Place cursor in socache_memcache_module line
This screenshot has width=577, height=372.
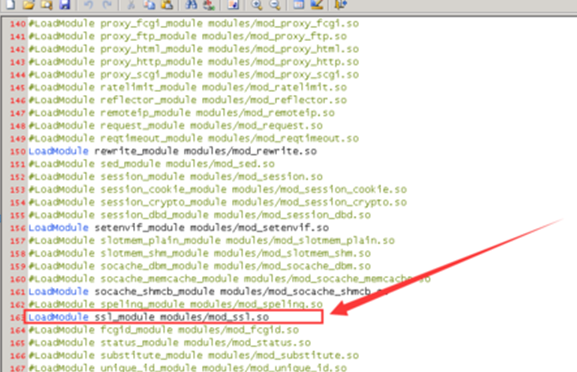(x=230, y=279)
